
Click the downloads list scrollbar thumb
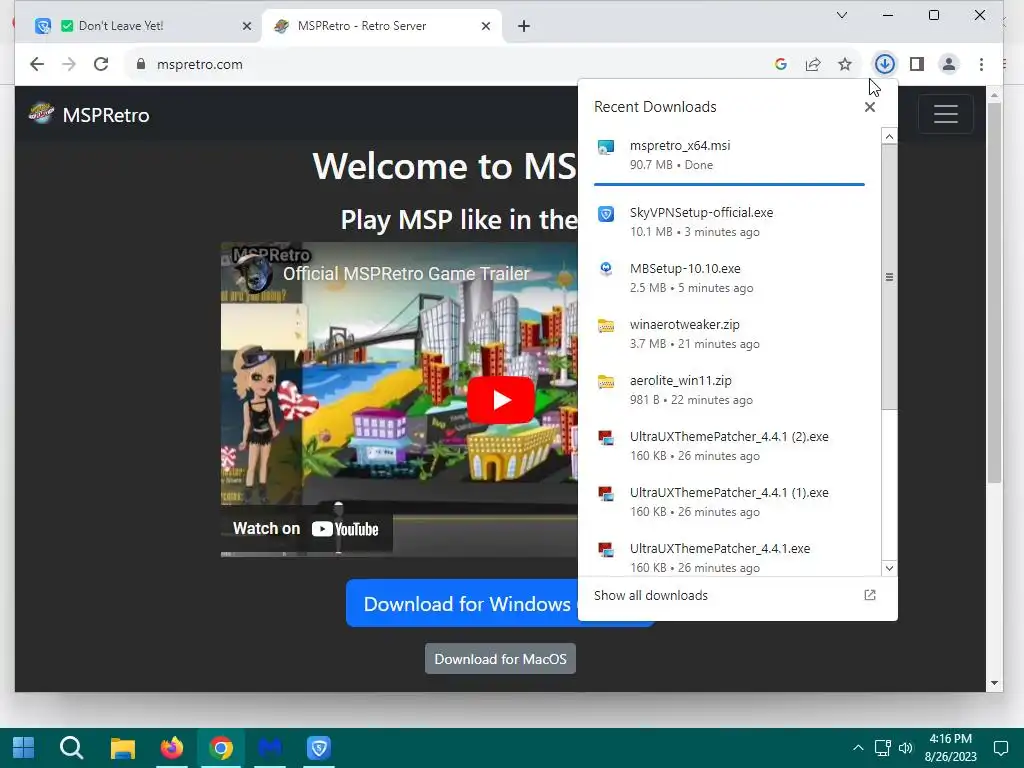889,277
